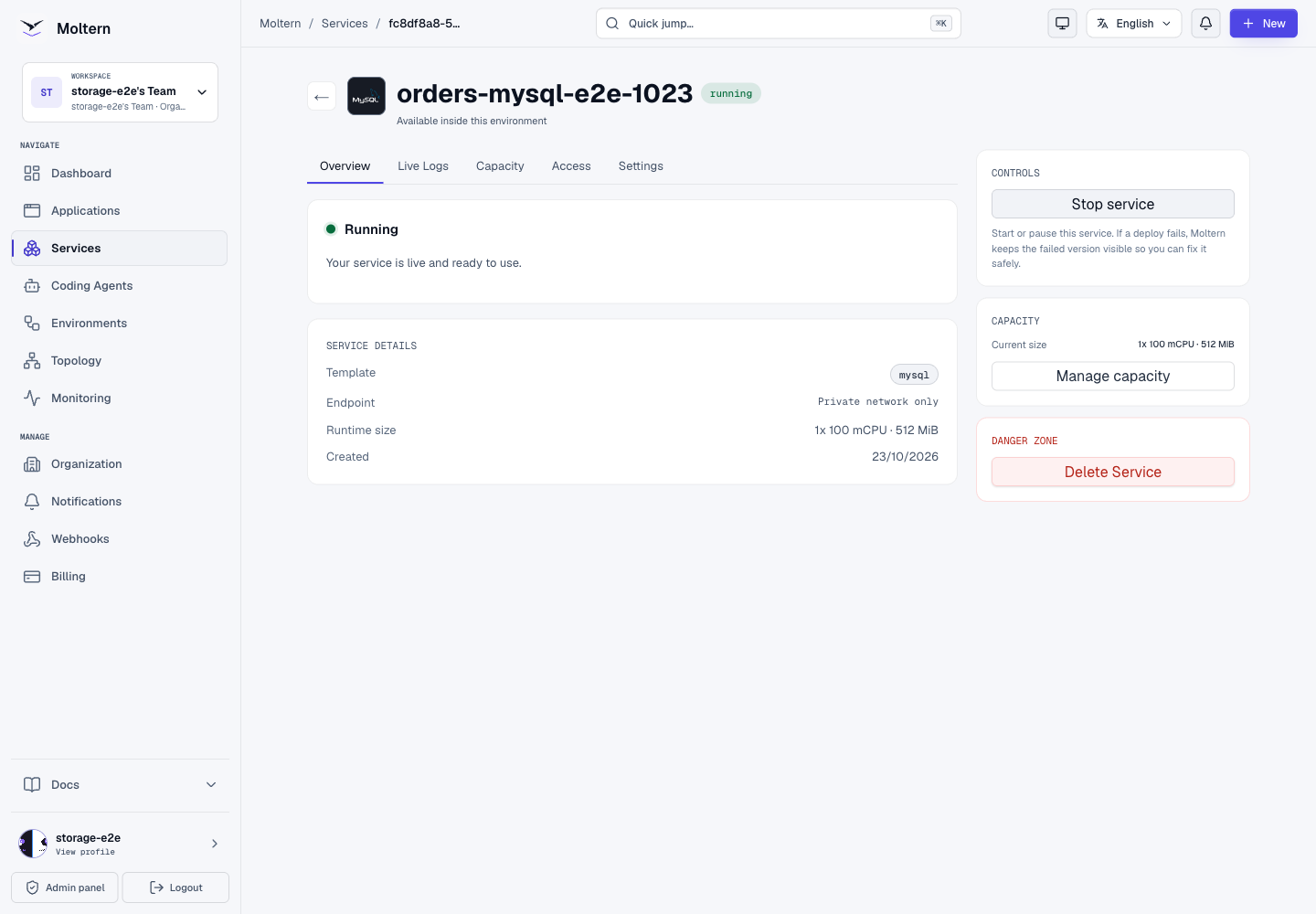Open the Webhooks icon
1316x914 pixels.
pos(32,539)
